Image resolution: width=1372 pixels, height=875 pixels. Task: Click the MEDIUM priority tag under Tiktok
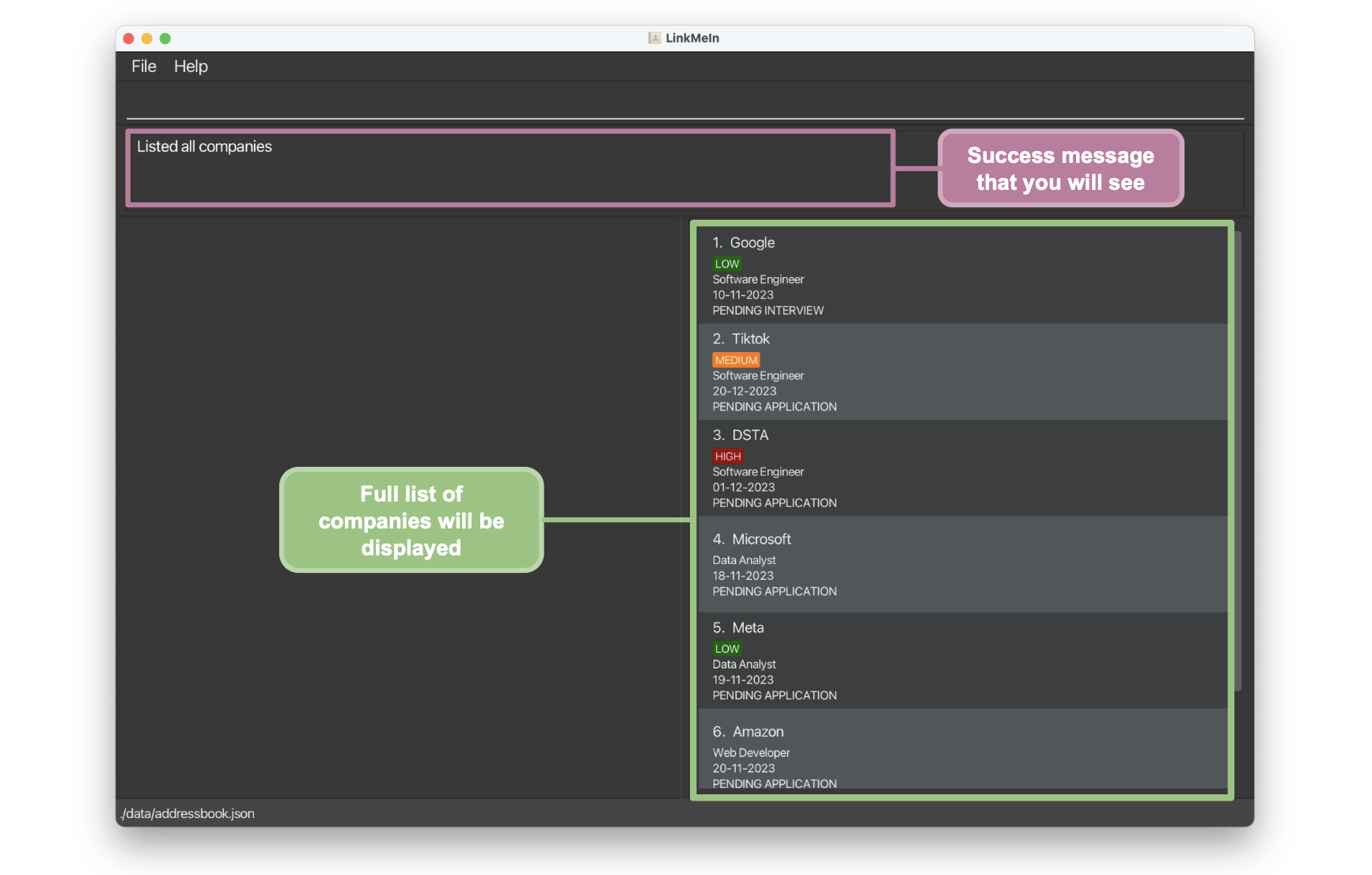736,360
